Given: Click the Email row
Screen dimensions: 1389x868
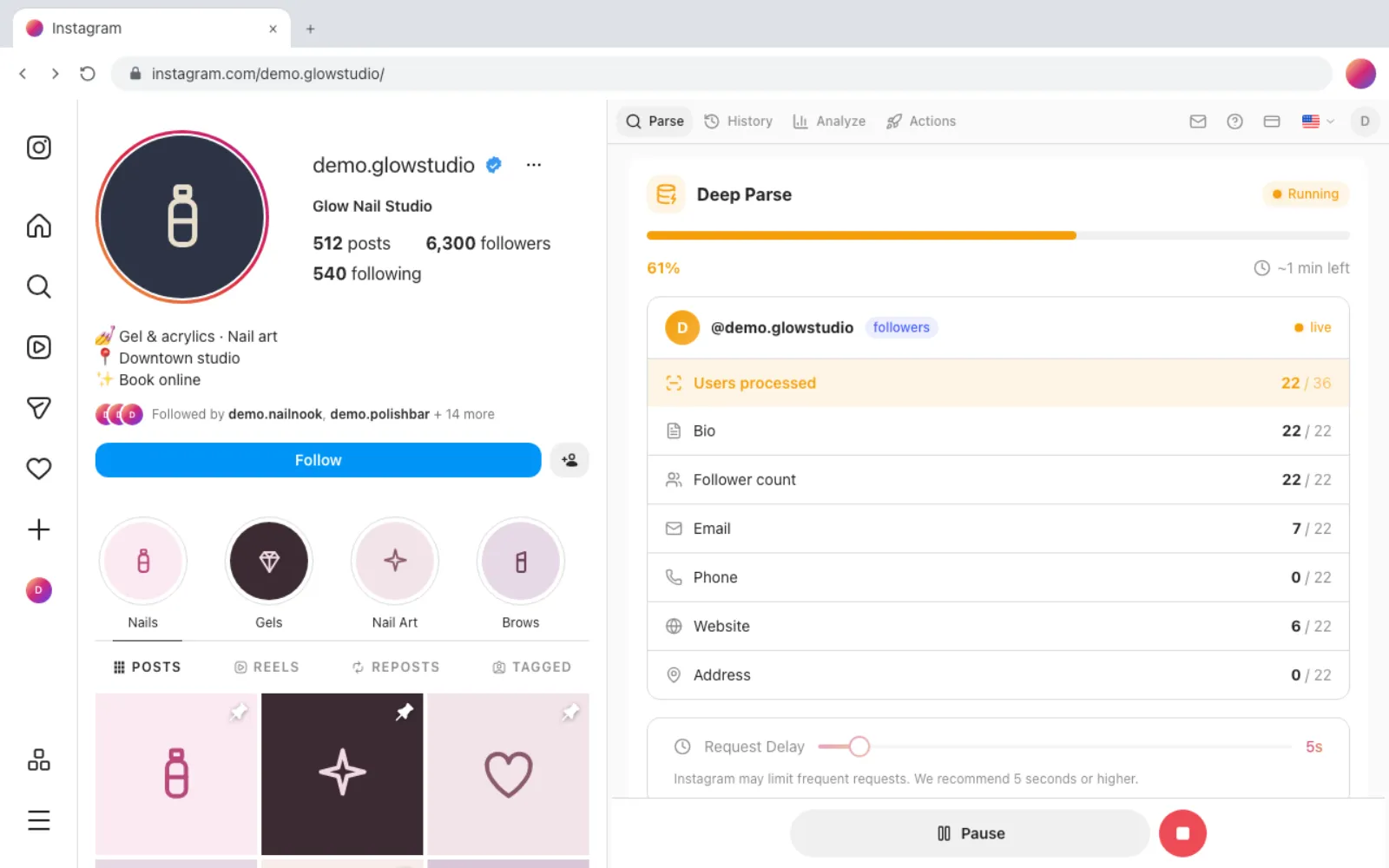Looking at the screenshot, I should (998, 529).
